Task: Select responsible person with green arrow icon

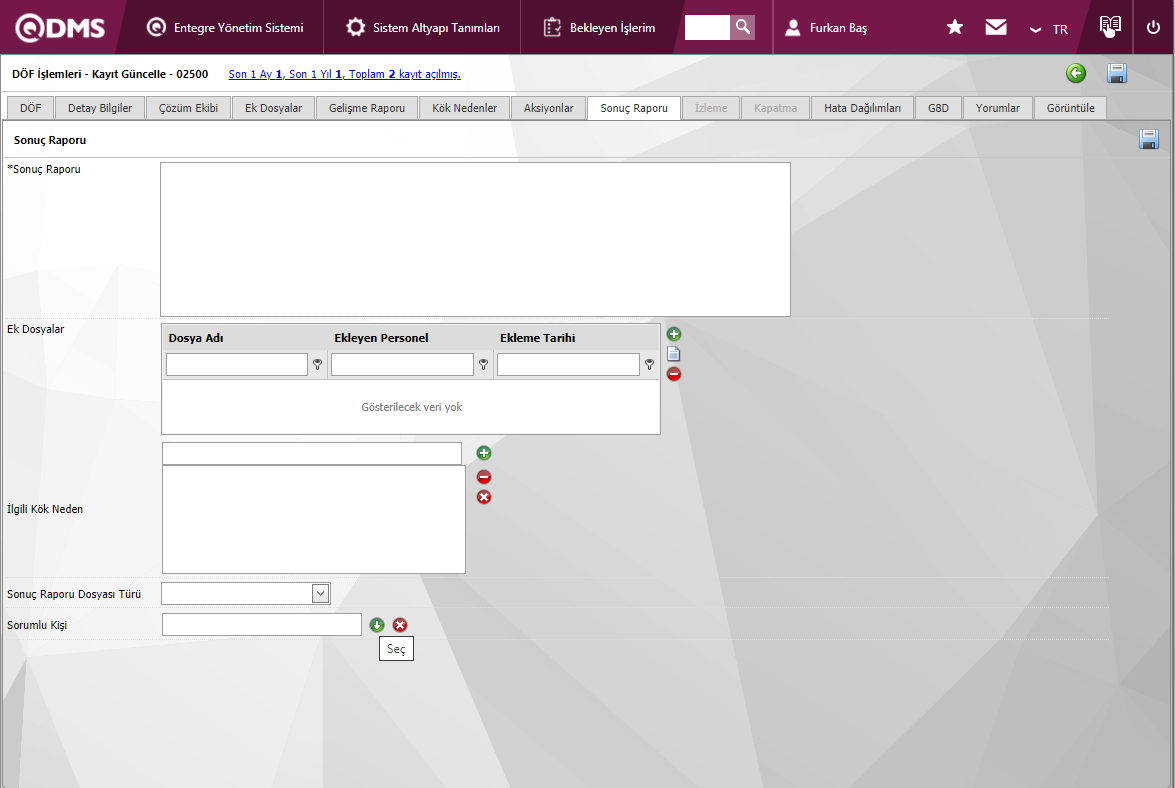Action: pyautogui.click(x=377, y=625)
